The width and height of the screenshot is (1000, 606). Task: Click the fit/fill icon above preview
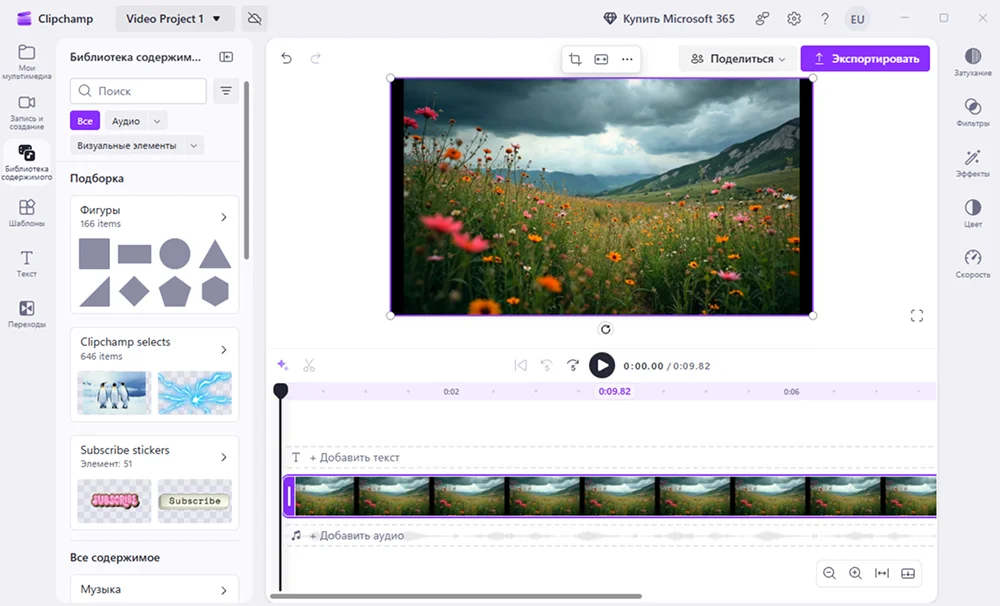(601, 59)
